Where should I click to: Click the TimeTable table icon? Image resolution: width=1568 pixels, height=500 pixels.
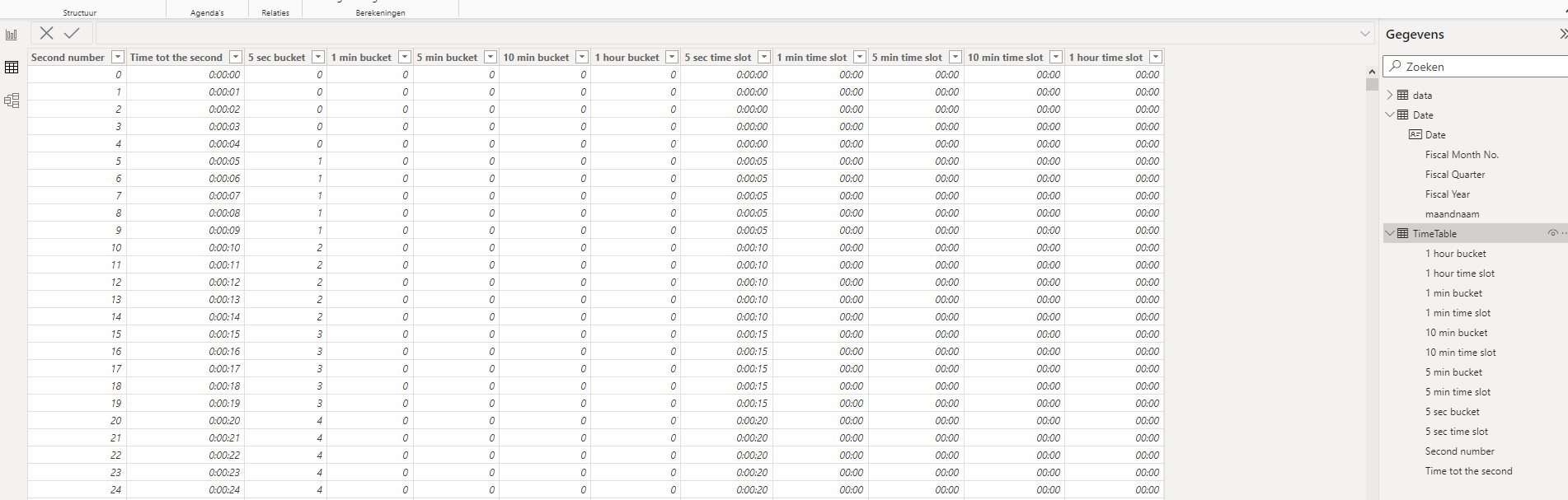[1403, 233]
